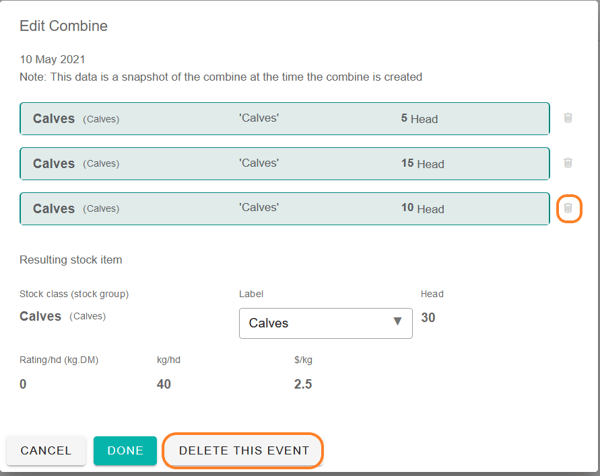Select the Calves row with 10 Head
The height and width of the screenshot is (476, 600).
(284, 208)
